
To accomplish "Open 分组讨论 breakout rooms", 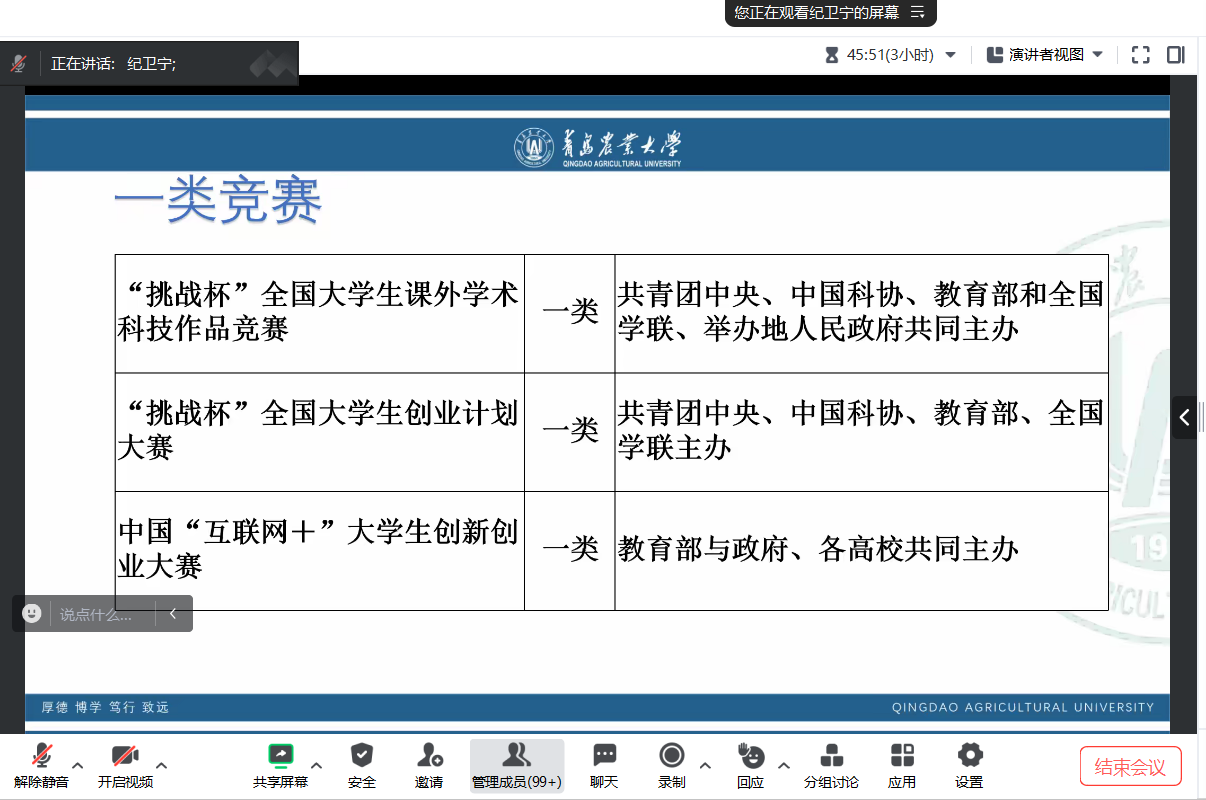I will [831, 765].
